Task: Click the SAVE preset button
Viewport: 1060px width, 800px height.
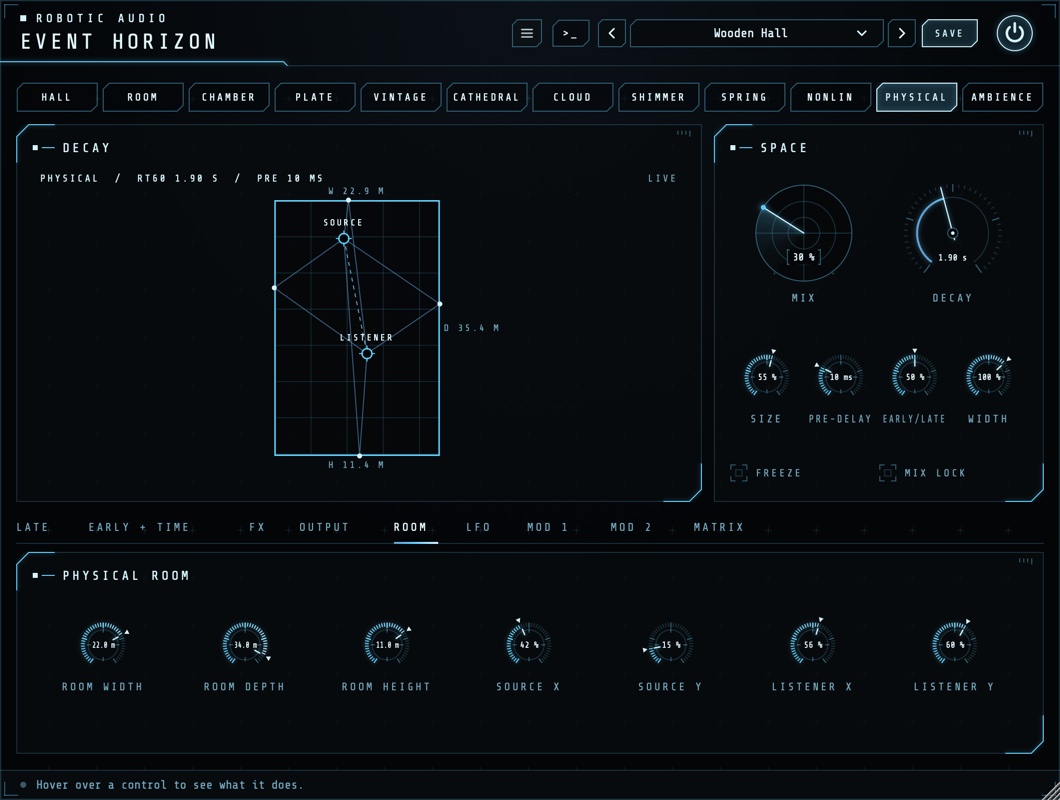Action: coord(949,33)
